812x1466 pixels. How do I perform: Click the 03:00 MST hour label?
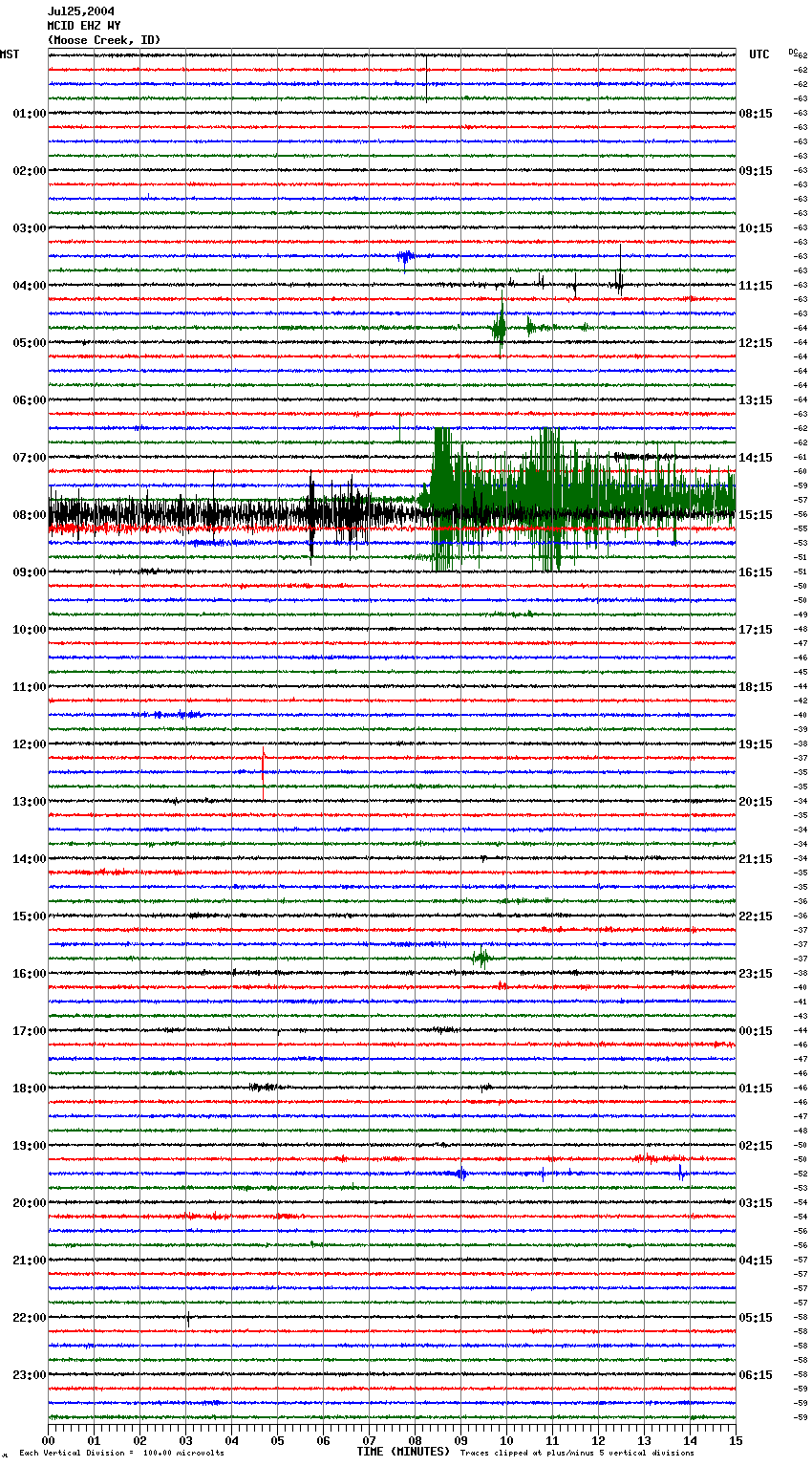click(x=30, y=228)
